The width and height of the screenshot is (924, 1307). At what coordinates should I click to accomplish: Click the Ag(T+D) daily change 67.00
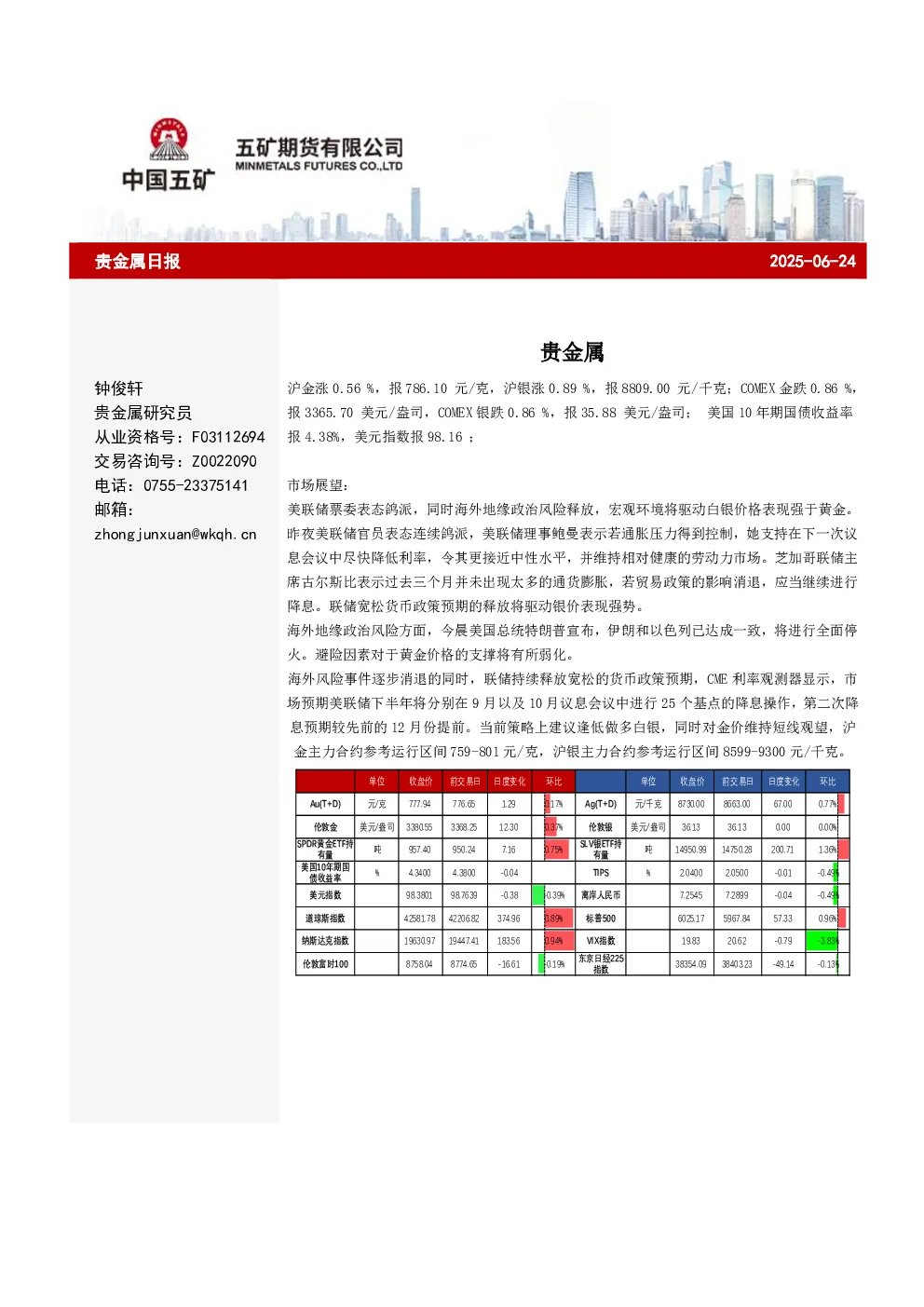click(782, 804)
